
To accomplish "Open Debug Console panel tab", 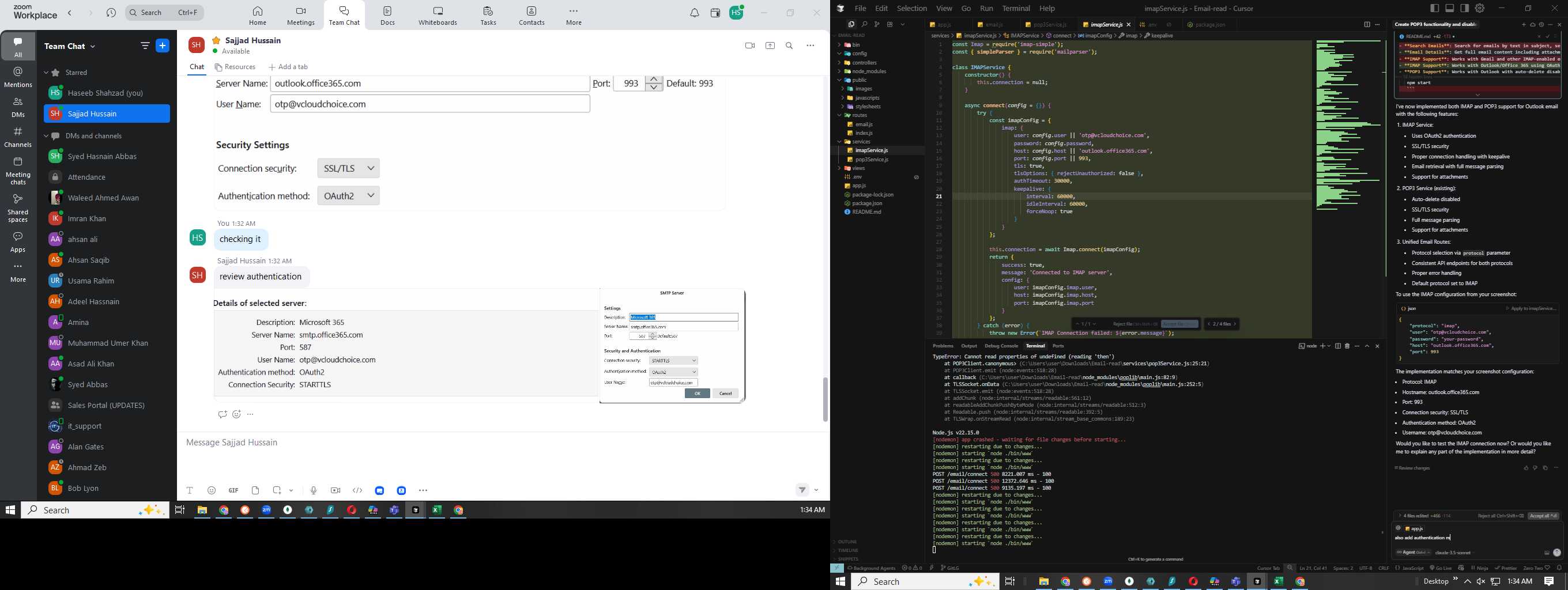I will 1001,346.
